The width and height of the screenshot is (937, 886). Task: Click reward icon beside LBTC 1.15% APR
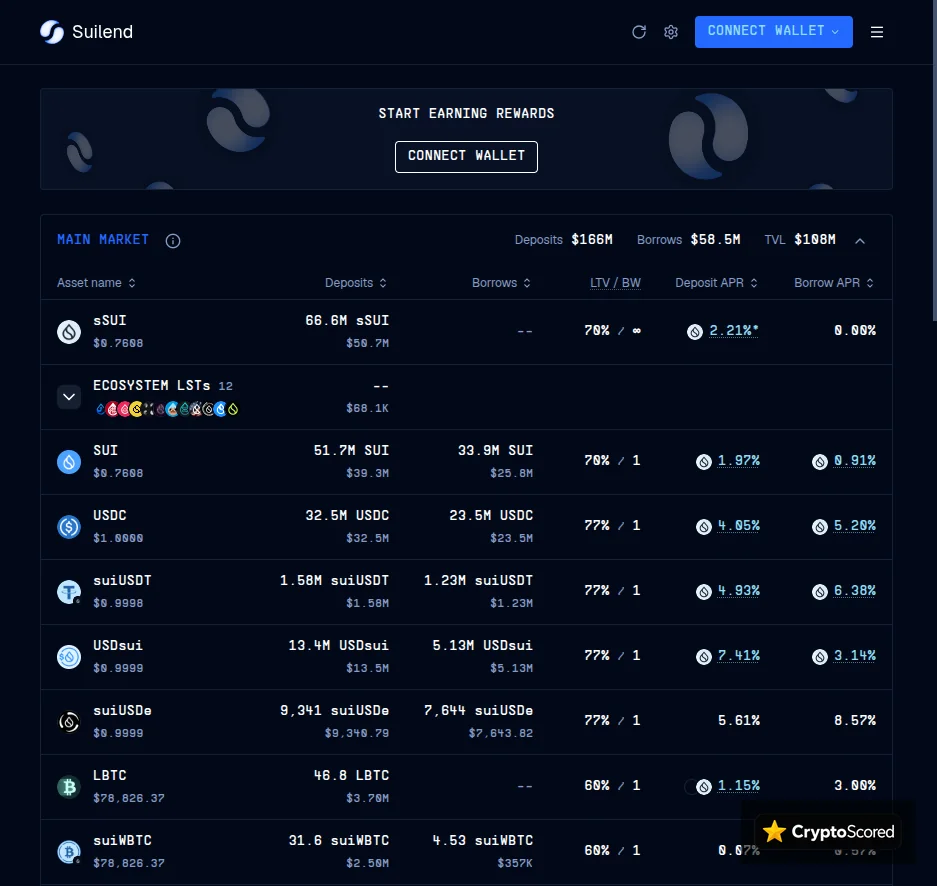pyautogui.click(x=704, y=787)
